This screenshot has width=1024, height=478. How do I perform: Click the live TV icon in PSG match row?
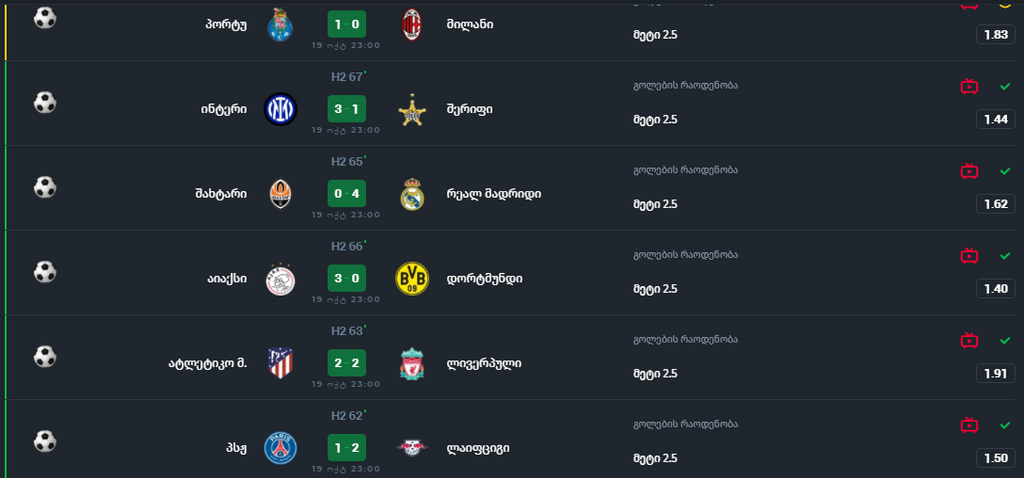point(968,425)
